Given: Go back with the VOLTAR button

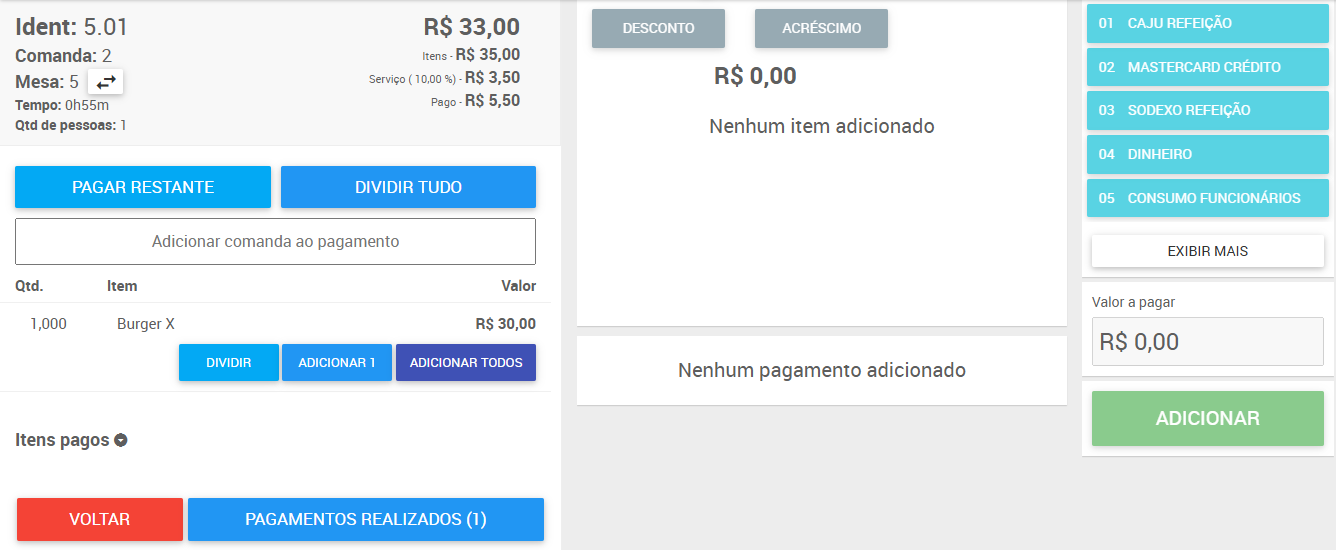Looking at the screenshot, I should 100,520.
